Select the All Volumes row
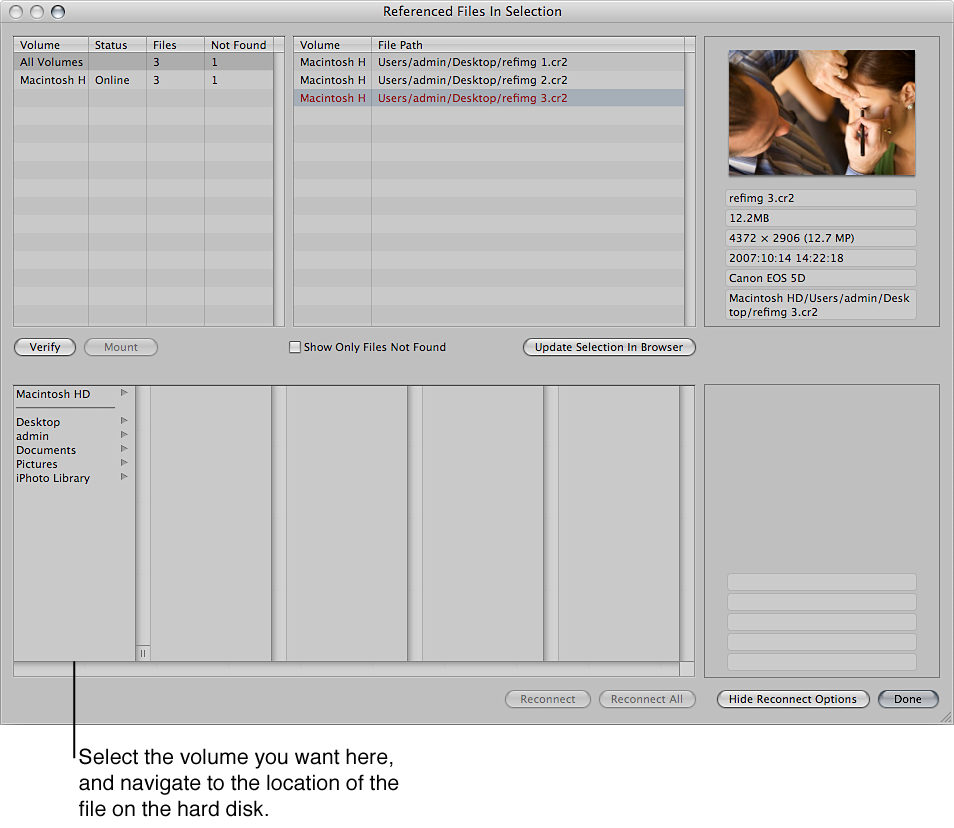The width and height of the screenshot is (954, 828). click(x=52, y=62)
